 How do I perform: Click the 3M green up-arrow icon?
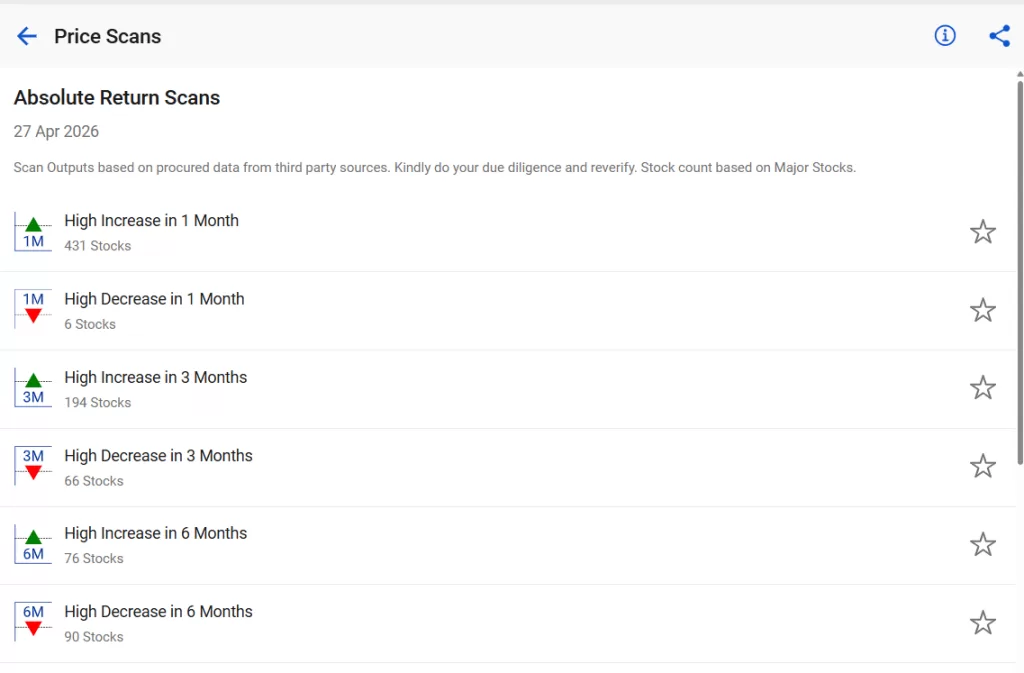coord(33,388)
